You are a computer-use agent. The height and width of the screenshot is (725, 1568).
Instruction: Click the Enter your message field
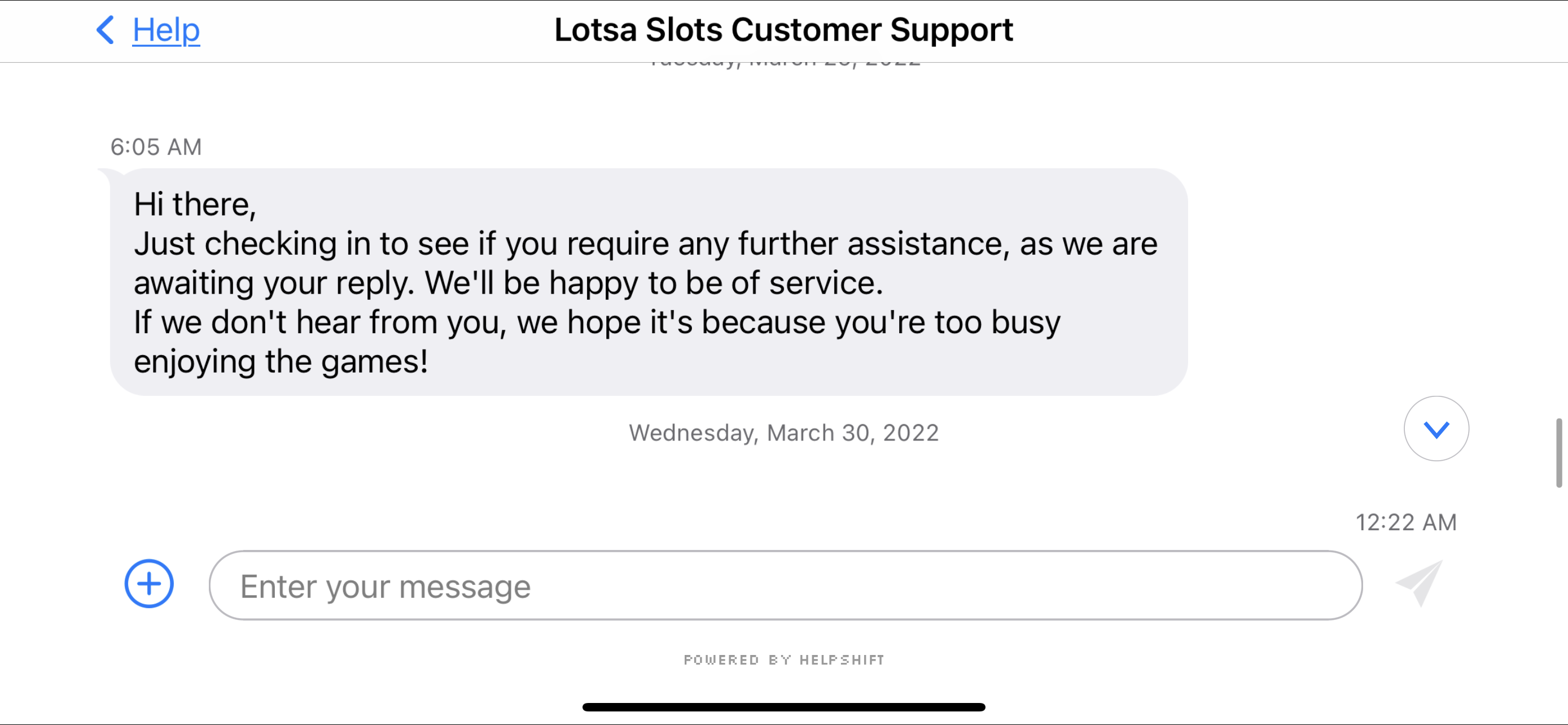[x=784, y=585]
